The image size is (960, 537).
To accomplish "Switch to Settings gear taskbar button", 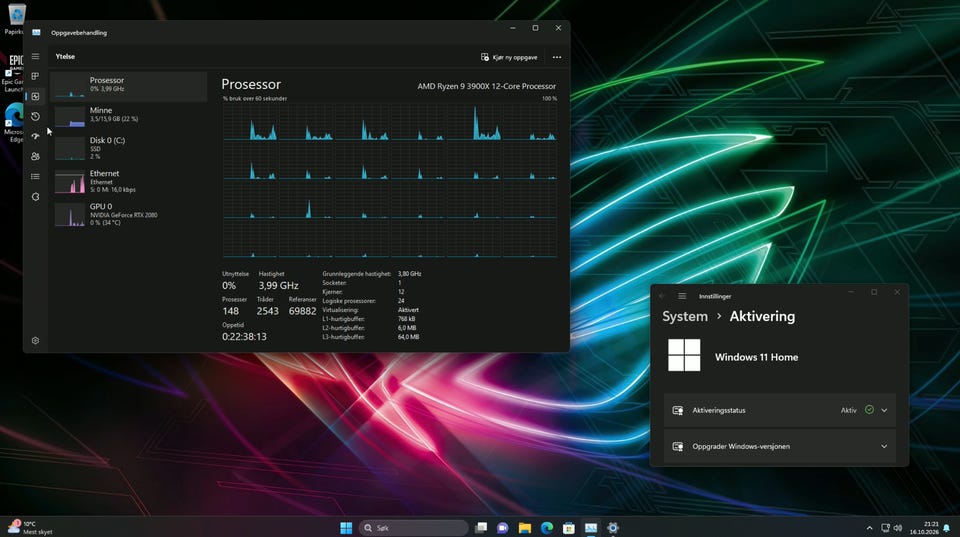I will 613,528.
